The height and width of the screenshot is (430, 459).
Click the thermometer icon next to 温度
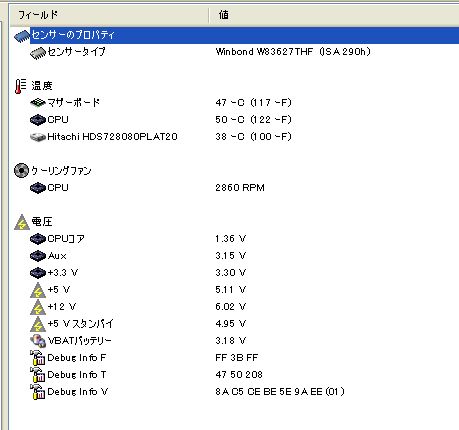20,86
